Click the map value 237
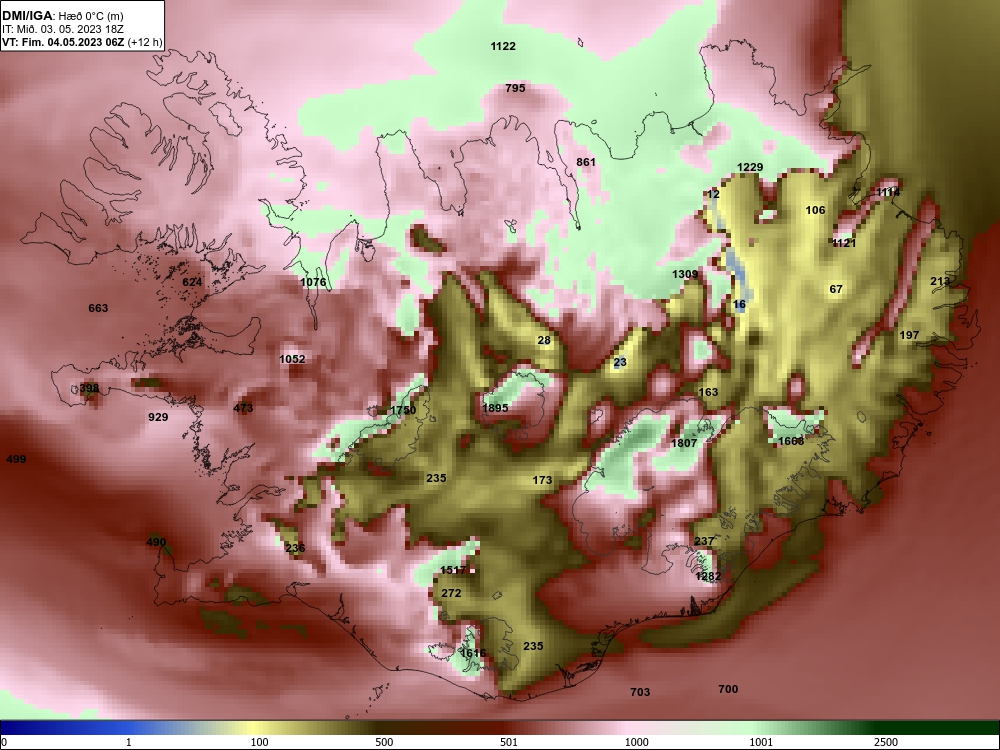This screenshot has width=1000, height=750. click(x=703, y=541)
